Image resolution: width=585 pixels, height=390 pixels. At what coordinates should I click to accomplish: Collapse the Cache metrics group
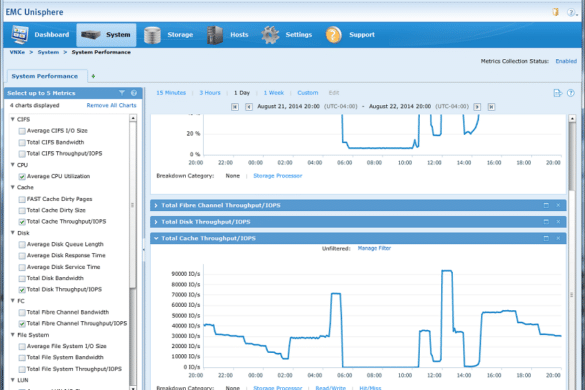coord(13,187)
